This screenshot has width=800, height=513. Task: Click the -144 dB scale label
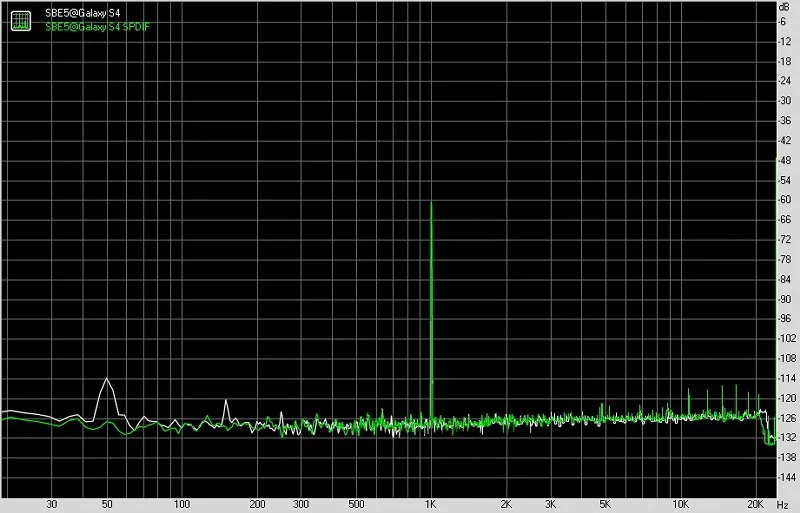pyautogui.click(x=785, y=478)
